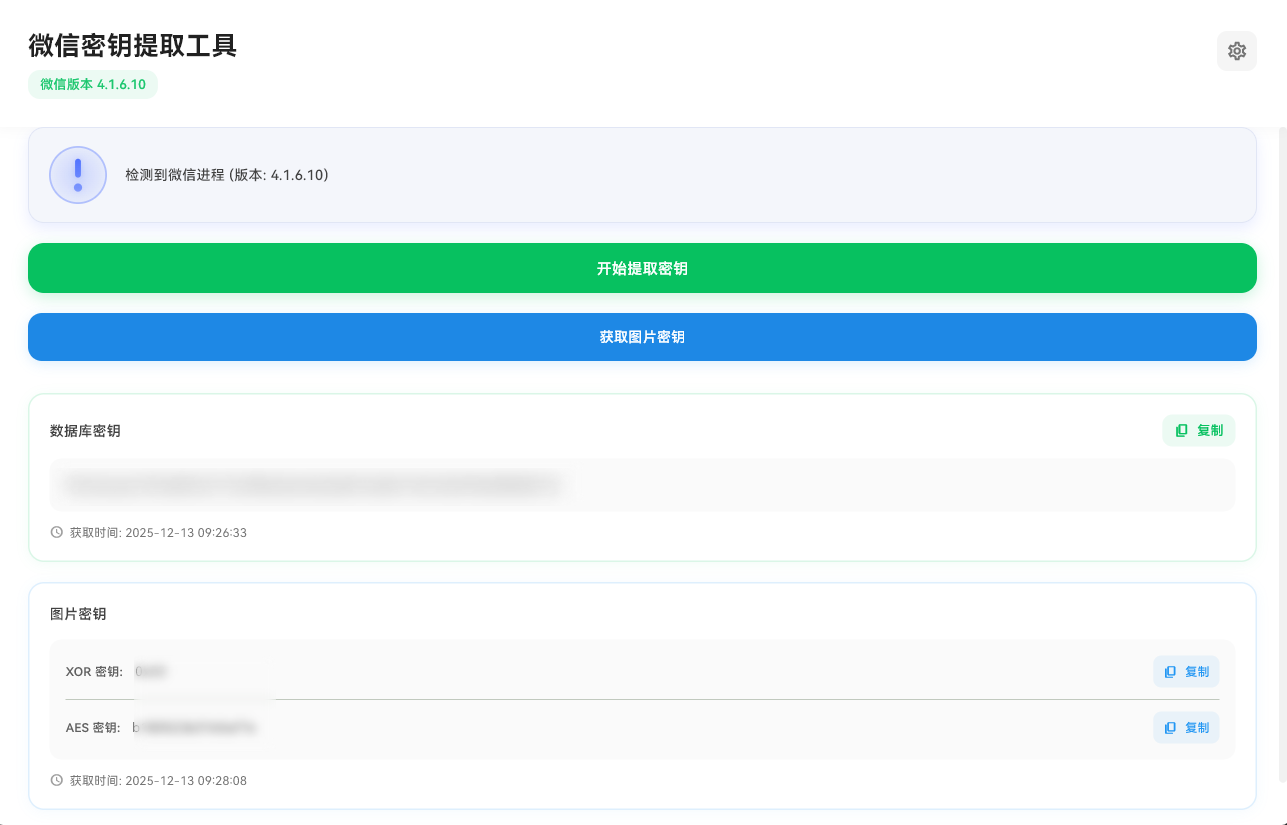The height and width of the screenshot is (825, 1287).
Task: Click the image key 获取时间 timestamp text
Action: (x=158, y=781)
